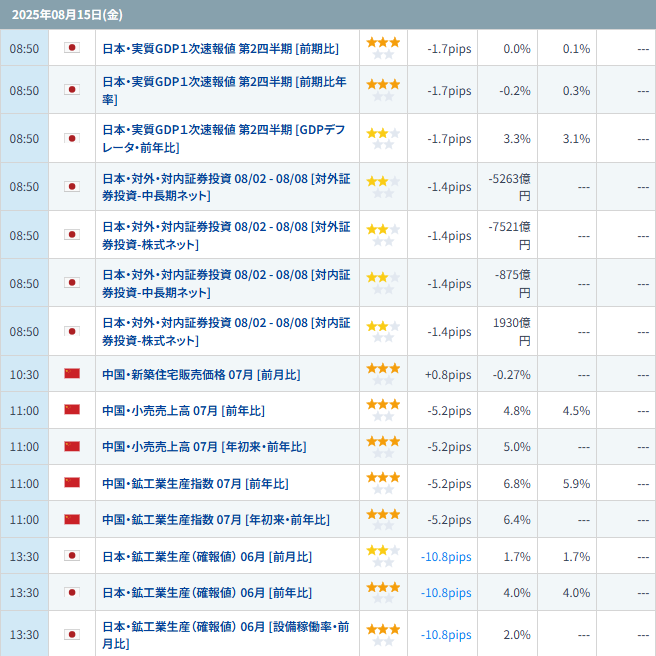Click star rating for GDPデフレータ・前年比 row
Screen dimensions: 656x656
pyautogui.click(x=383, y=138)
